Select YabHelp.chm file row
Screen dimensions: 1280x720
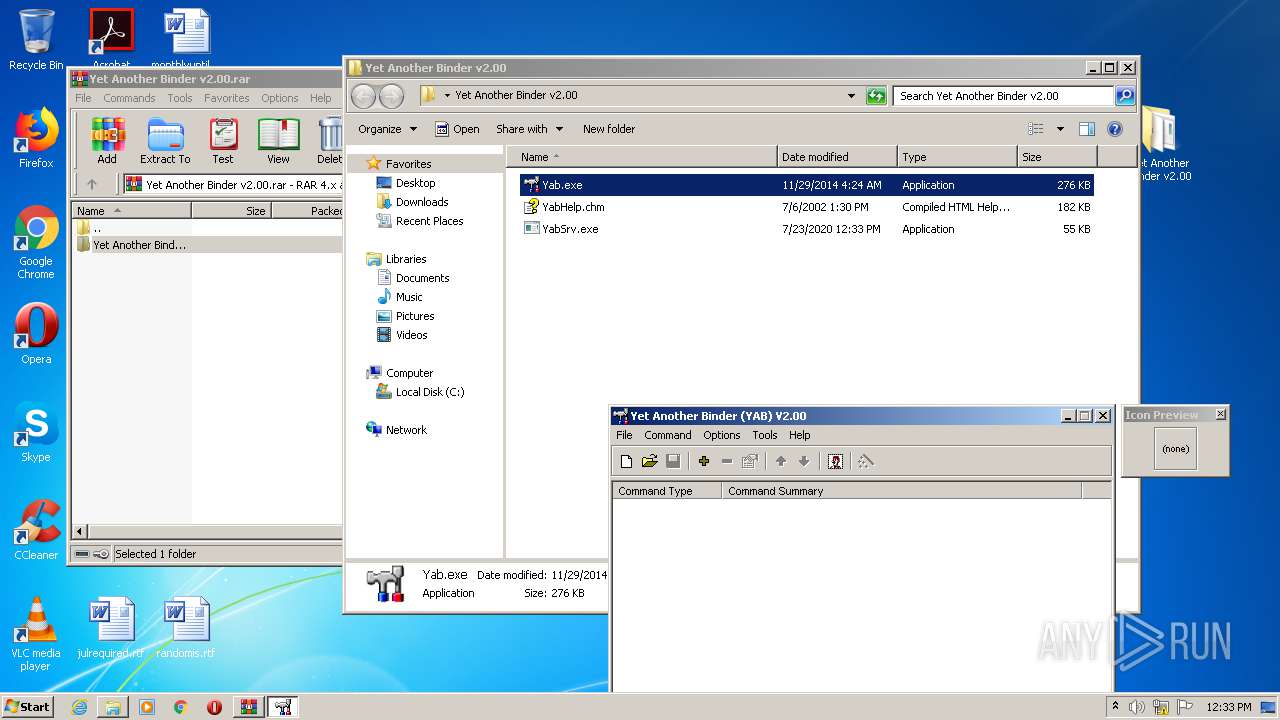pyautogui.click(x=807, y=207)
